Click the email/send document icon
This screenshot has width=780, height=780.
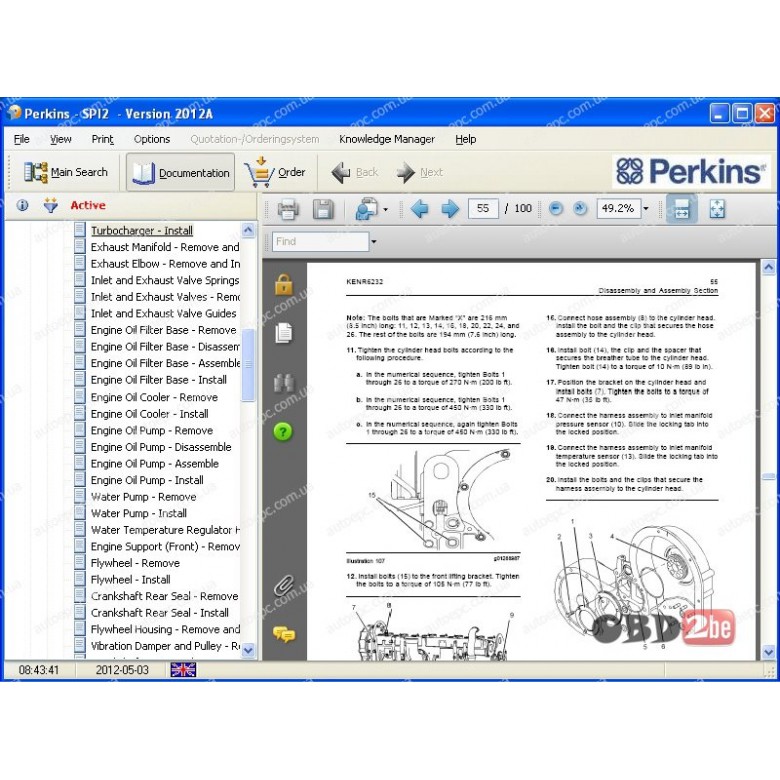[x=367, y=208]
